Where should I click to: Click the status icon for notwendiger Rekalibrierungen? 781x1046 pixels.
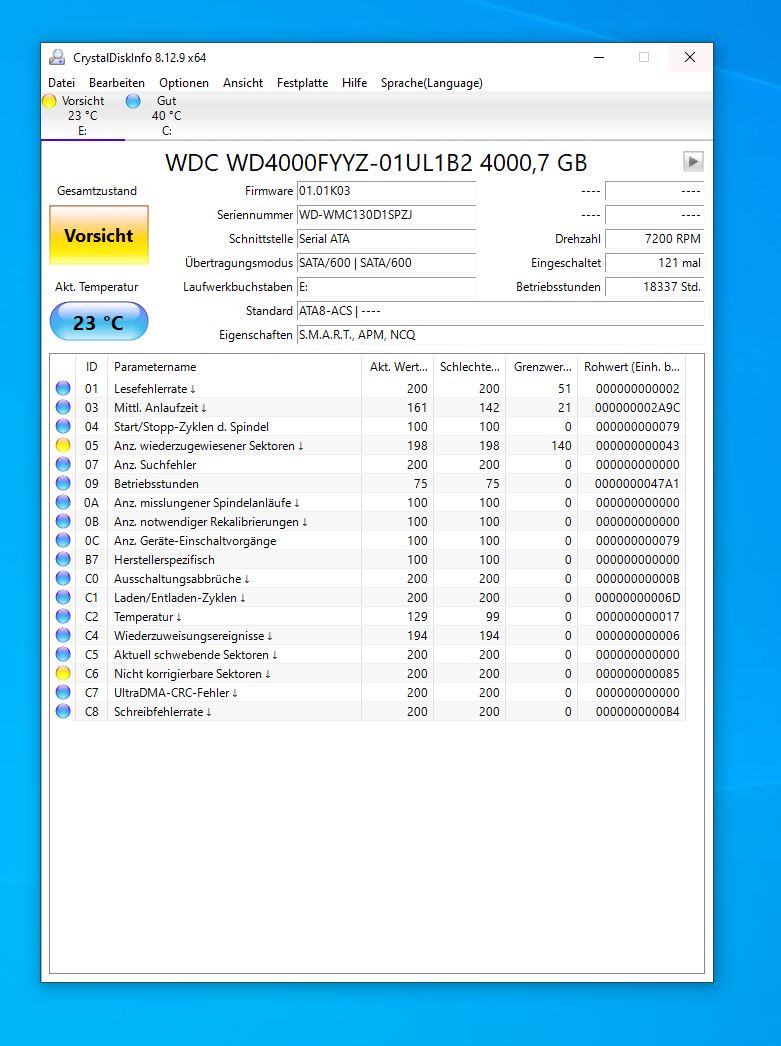[x=63, y=521]
